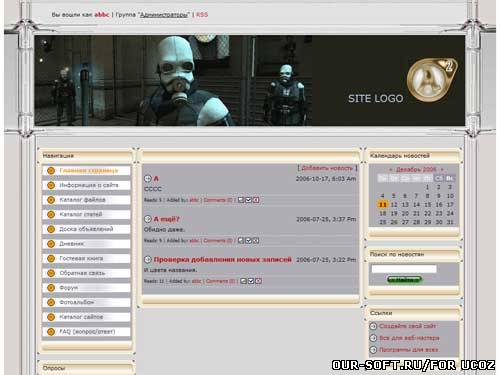Click the orange bullet icon beside 'Форум'
Image resolution: width=500 pixels, height=375 pixels.
click(x=51, y=288)
